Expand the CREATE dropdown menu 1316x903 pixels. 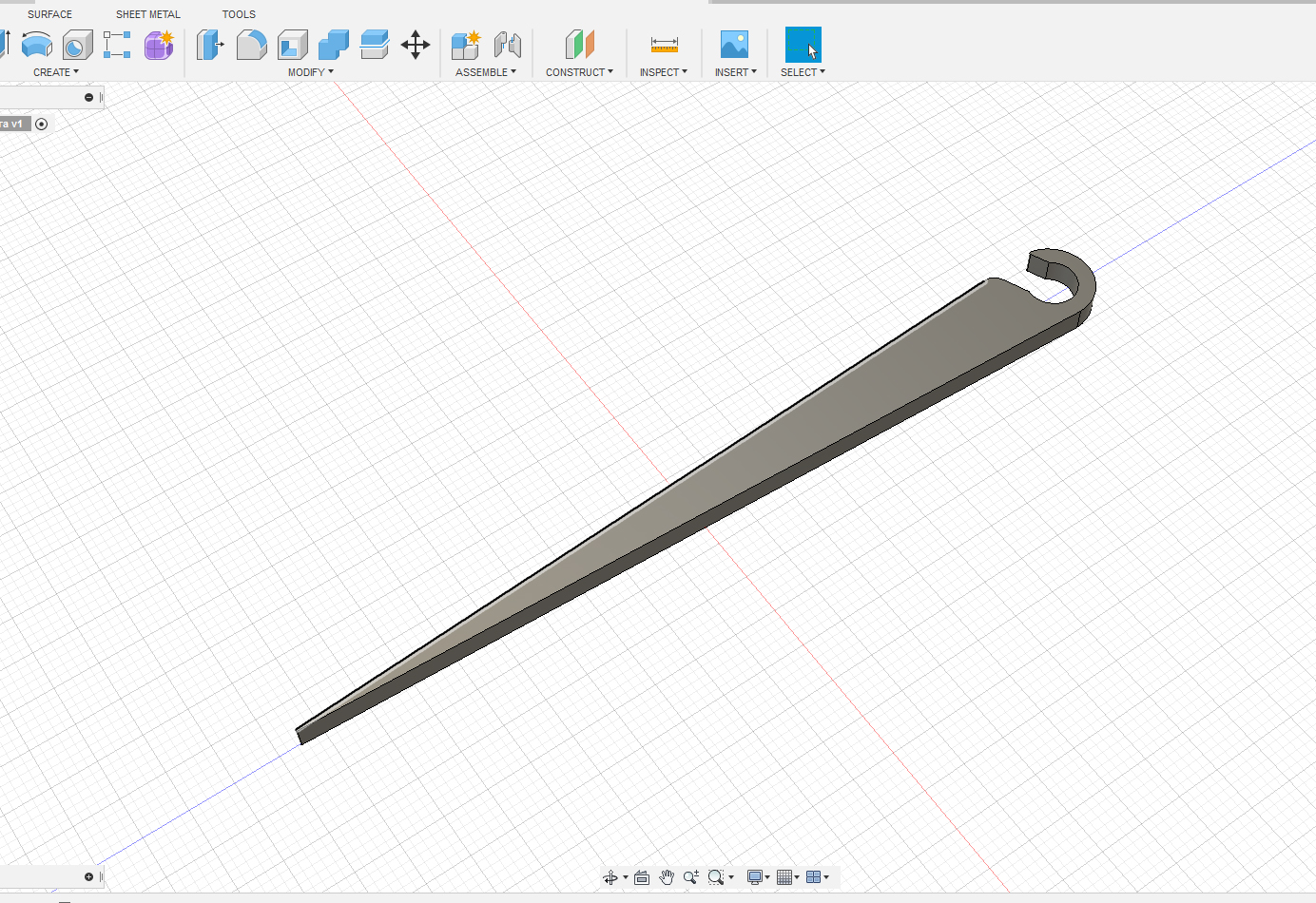pos(56,72)
